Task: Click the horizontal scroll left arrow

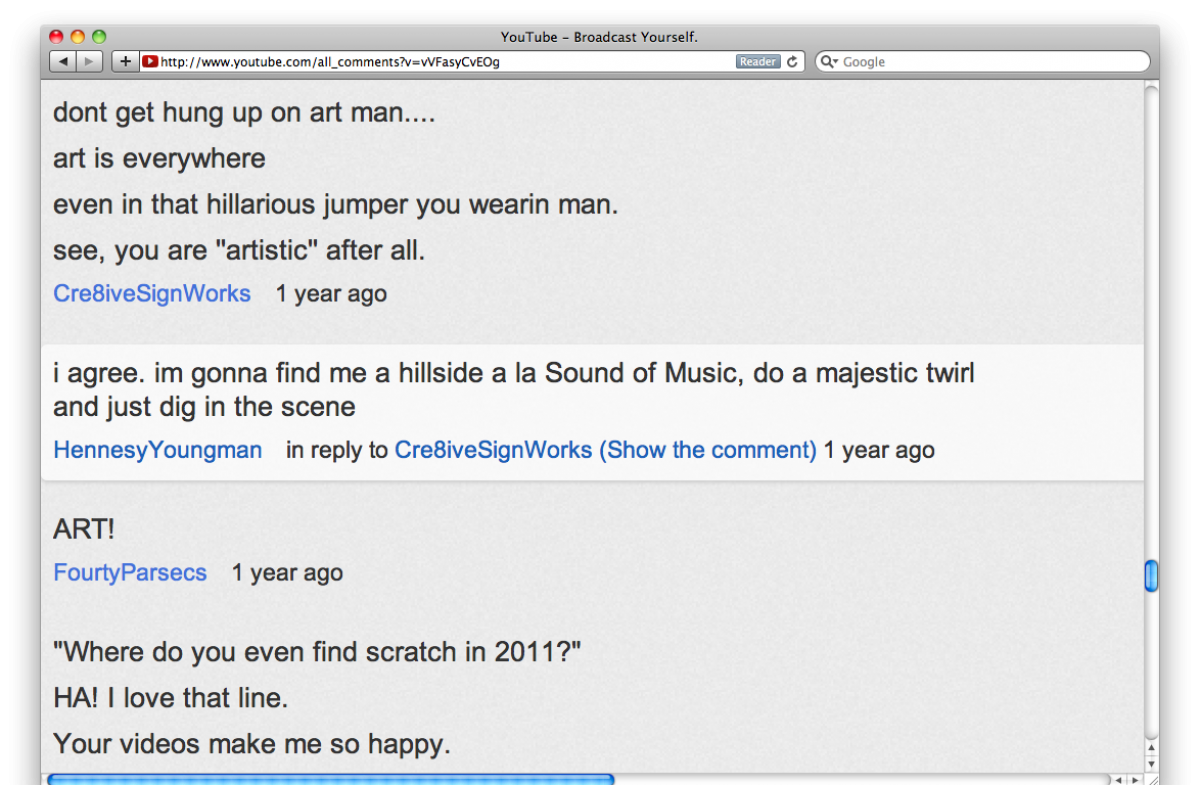Action: (1119, 779)
